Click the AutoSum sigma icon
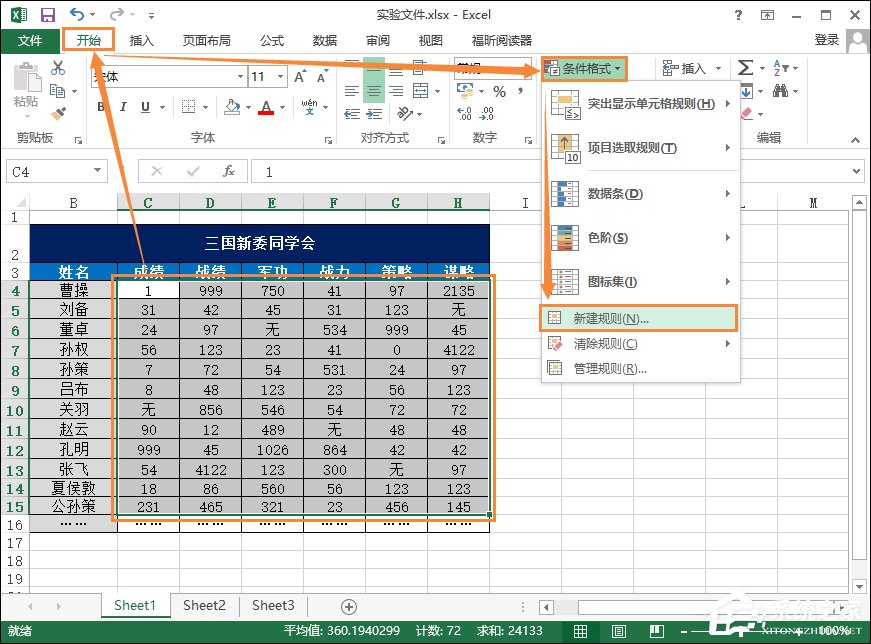The image size is (871, 644). point(746,67)
